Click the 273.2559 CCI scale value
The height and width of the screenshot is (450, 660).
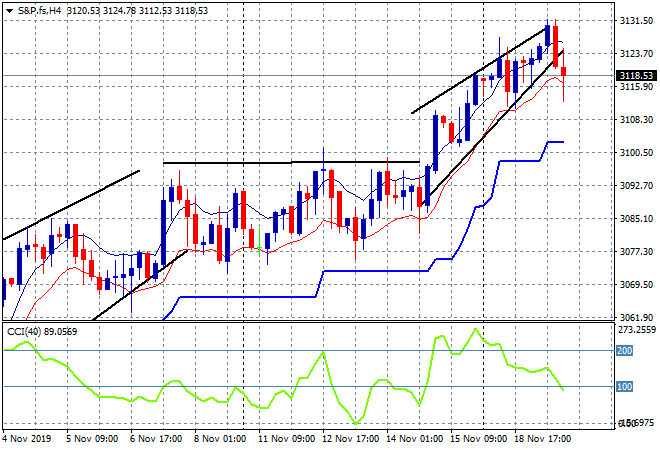637,330
